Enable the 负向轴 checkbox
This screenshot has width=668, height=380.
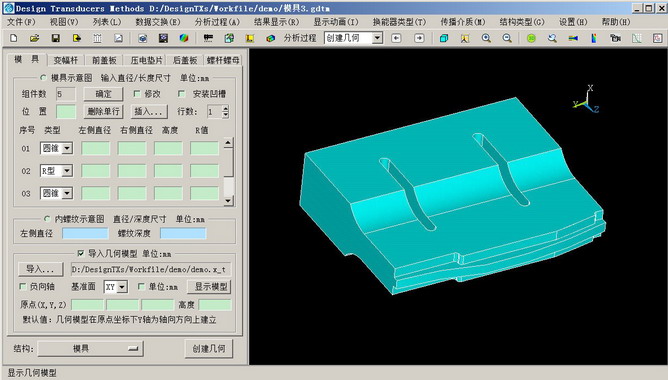point(23,286)
